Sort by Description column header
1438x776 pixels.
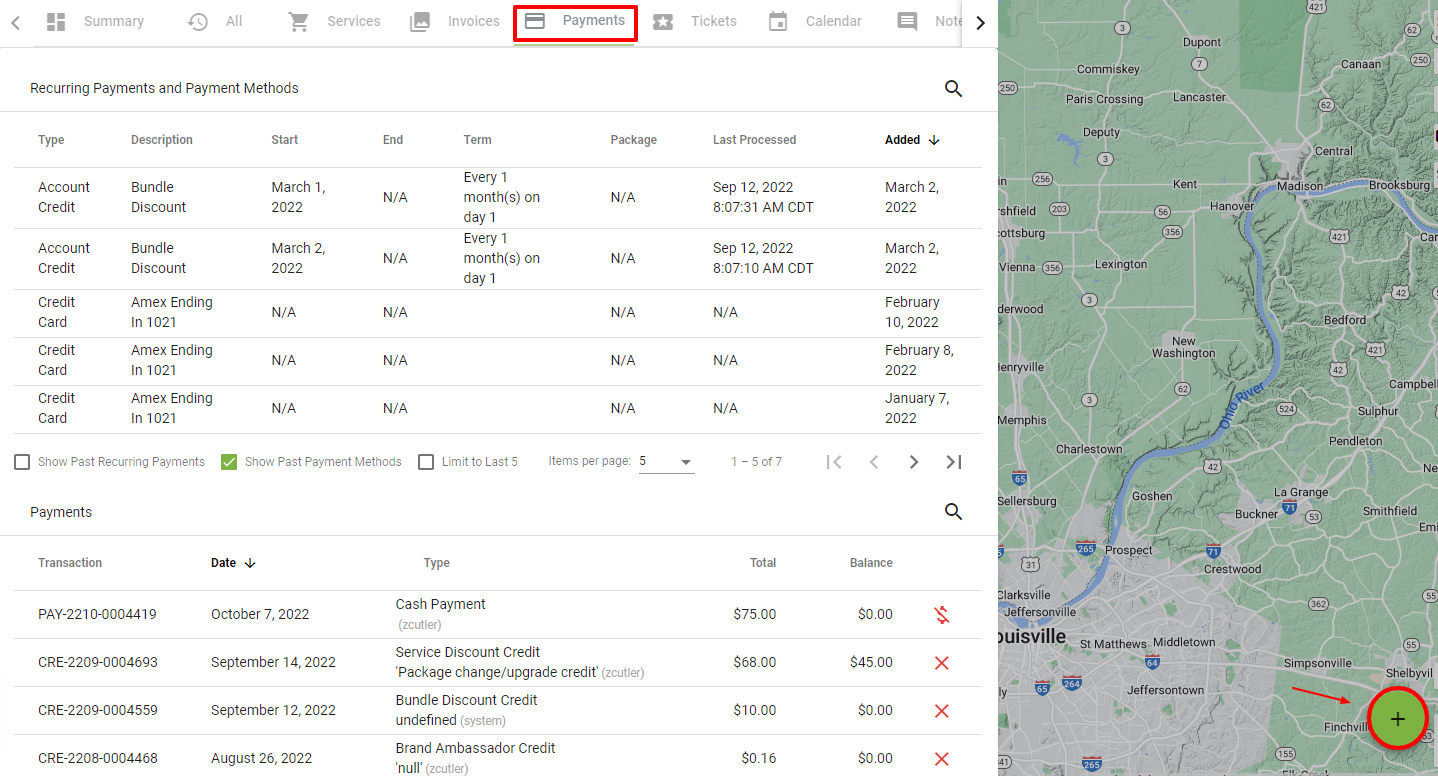tap(162, 140)
